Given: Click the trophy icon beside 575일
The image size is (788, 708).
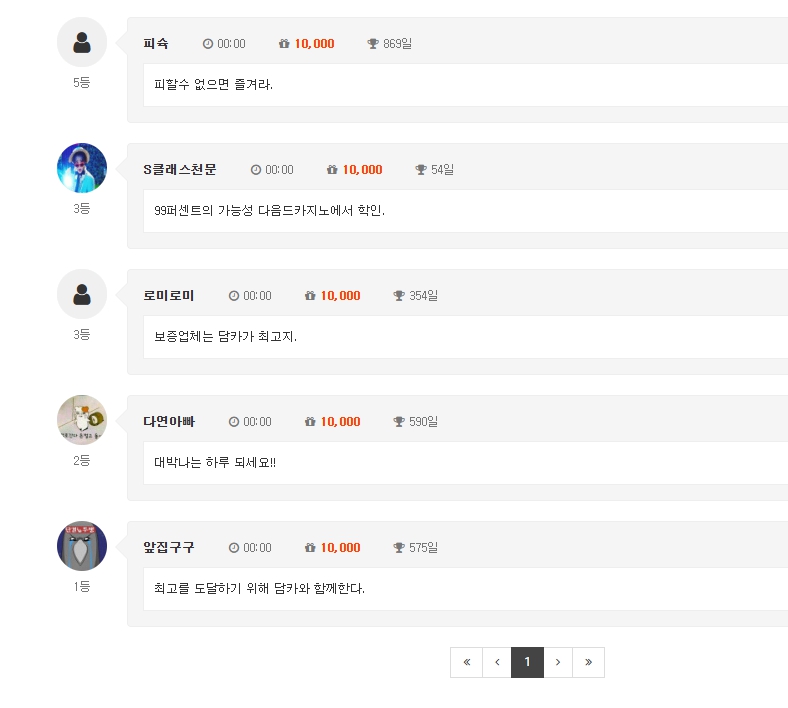Looking at the screenshot, I should point(399,548).
